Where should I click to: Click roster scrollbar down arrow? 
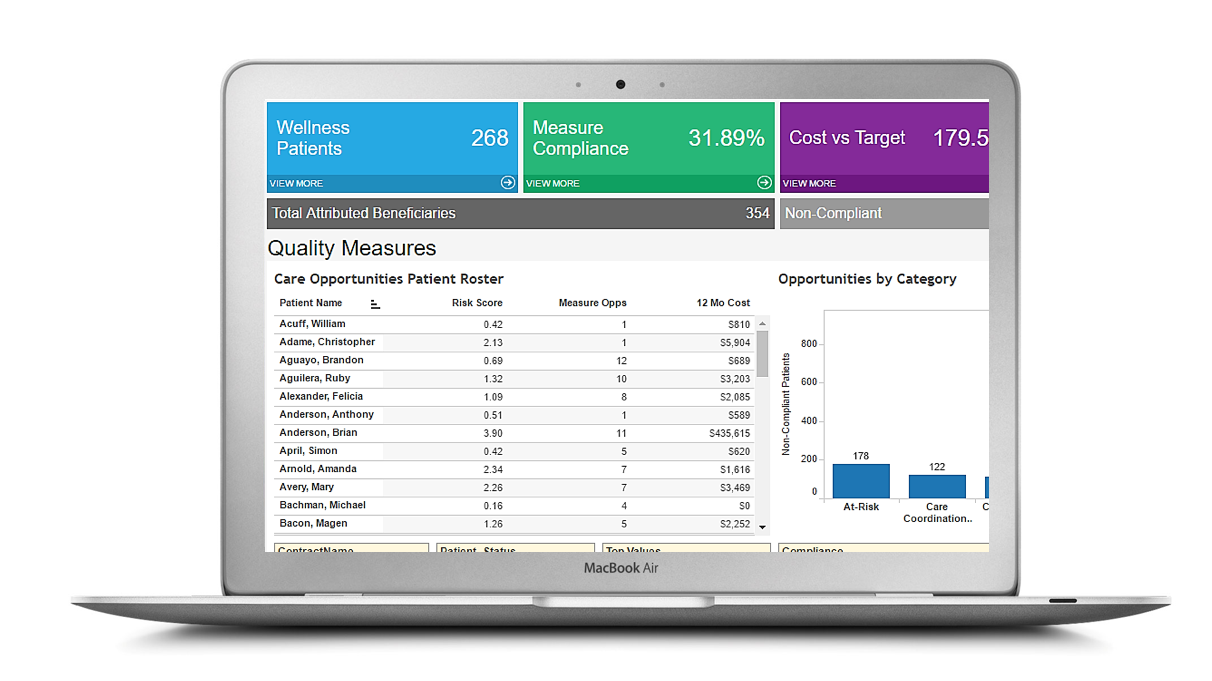click(x=763, y=526)
